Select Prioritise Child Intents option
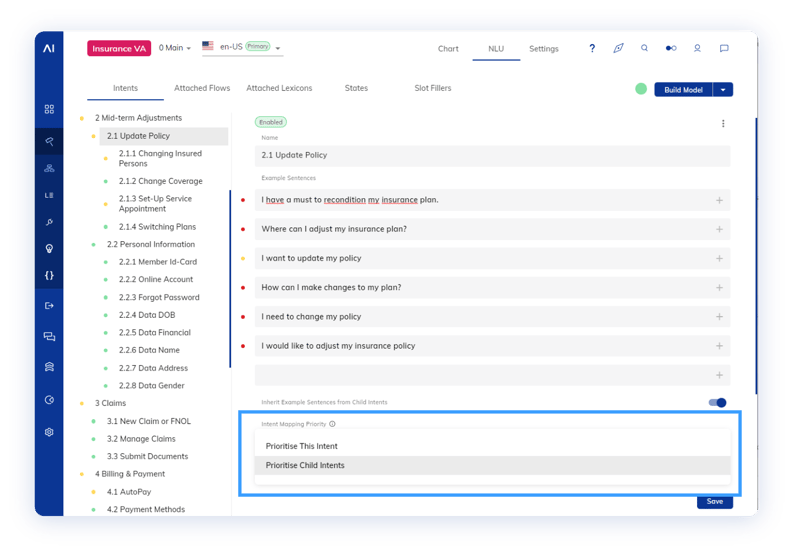 (493, 465)
